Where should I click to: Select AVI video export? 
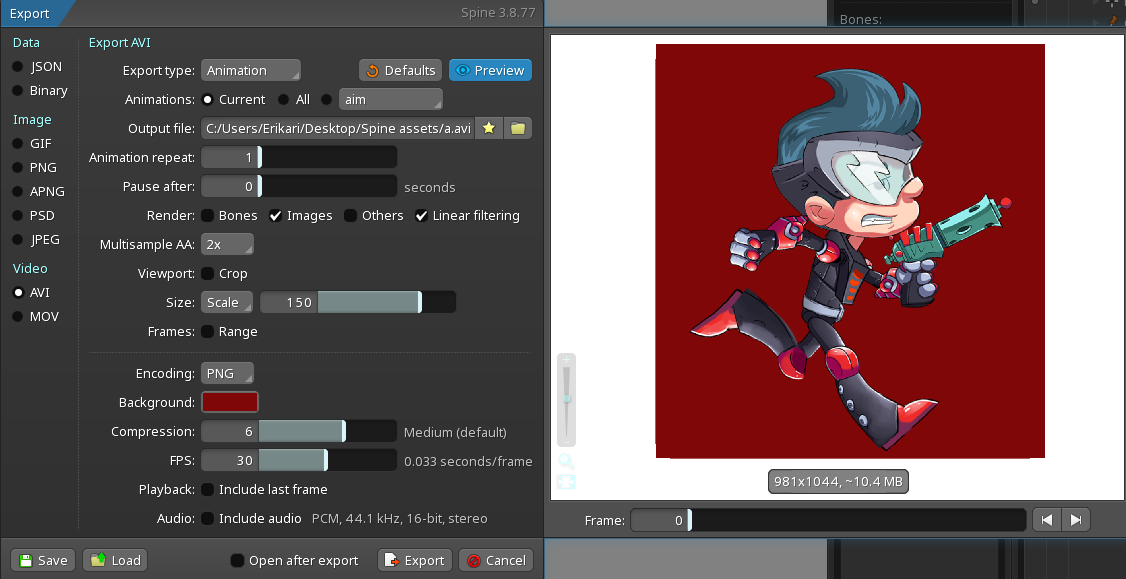click(18, 292)
